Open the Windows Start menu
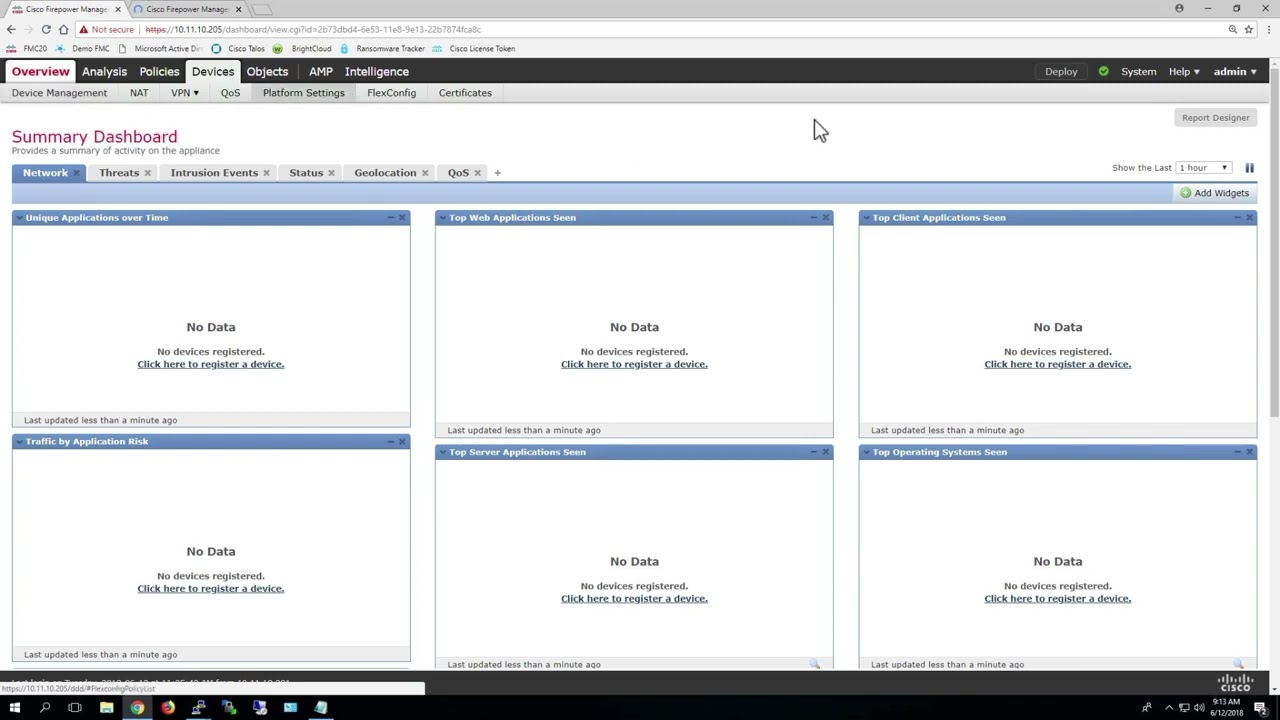 (14, 708)
